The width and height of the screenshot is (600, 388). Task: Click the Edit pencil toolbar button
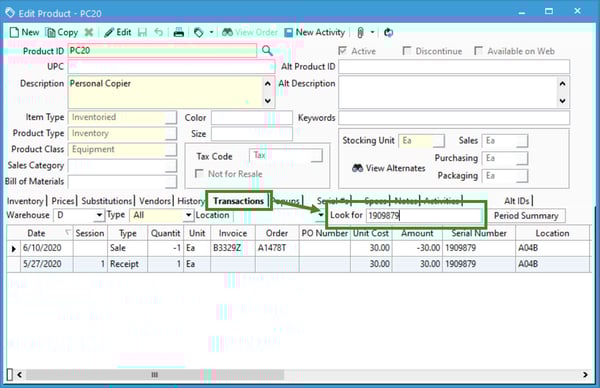tap(117, 33)
